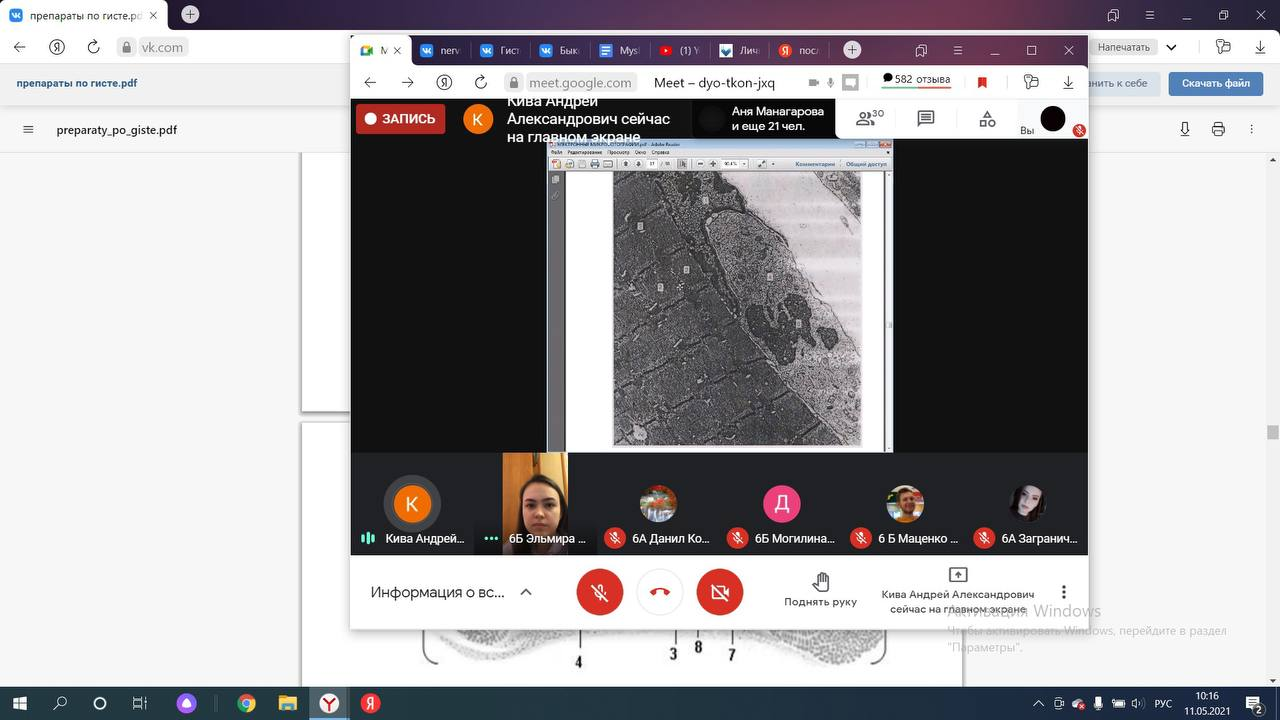Toggle the microphone mute button in Meet

[600, 592]
